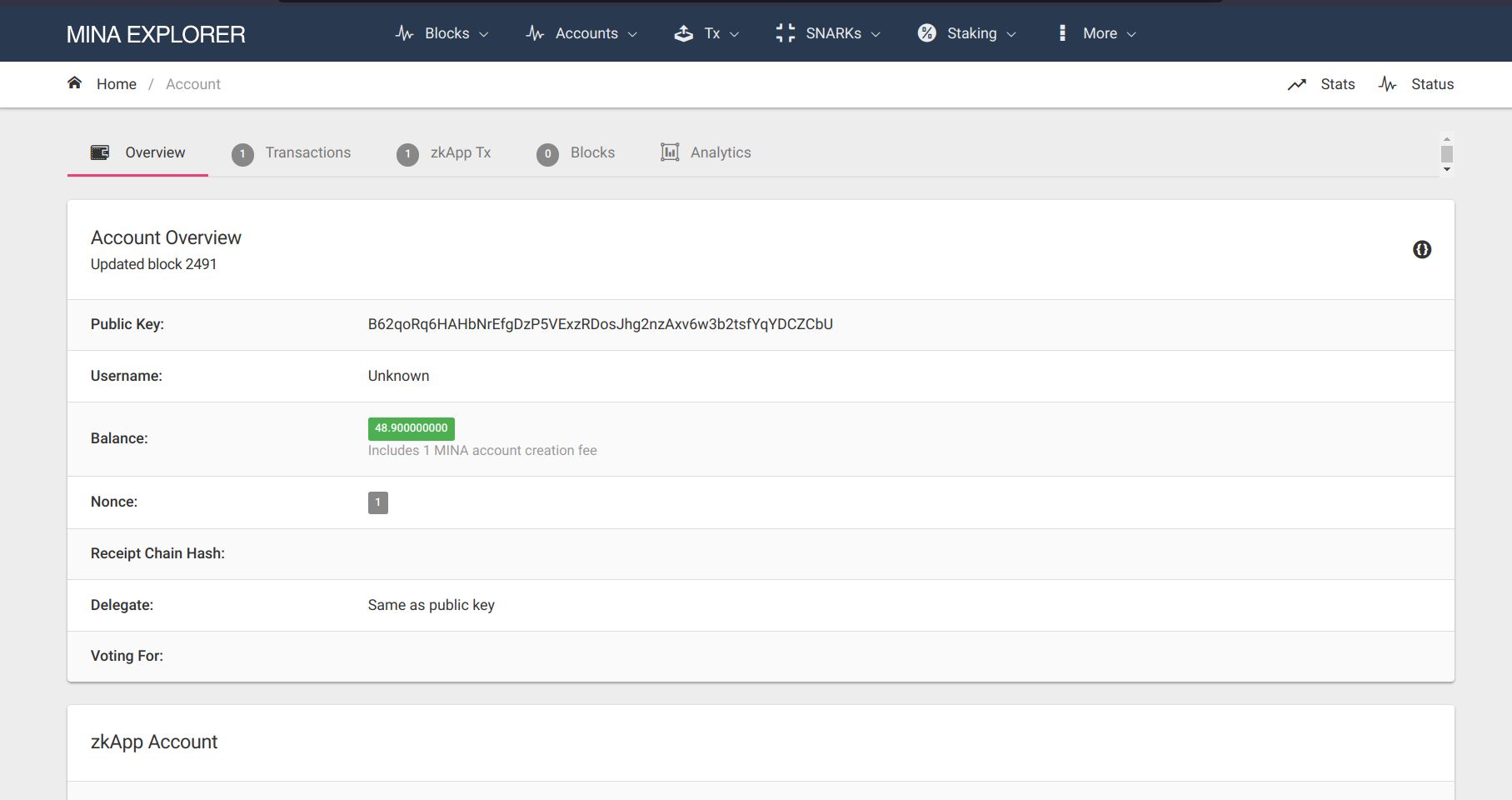Click the Staking percent icon
1512x800 pixels.
tap(926, 32)
